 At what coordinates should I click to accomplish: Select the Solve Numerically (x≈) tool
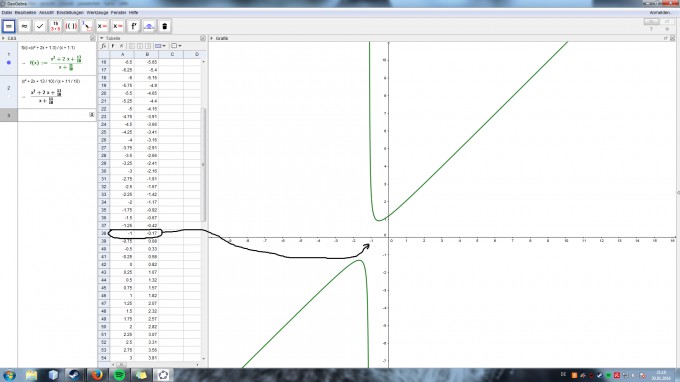pos(118,26)
